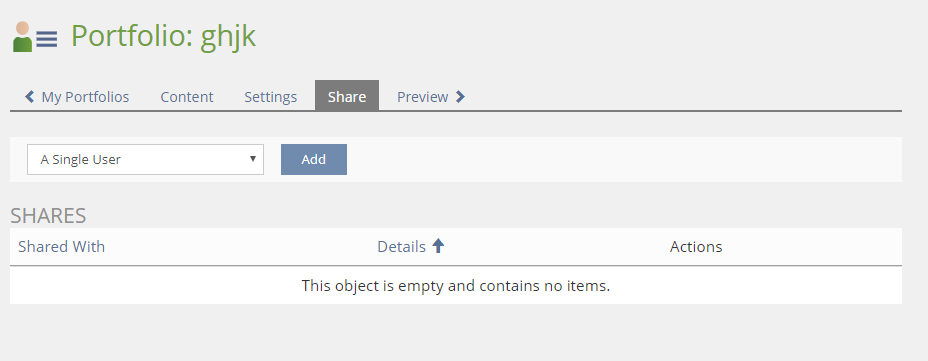Sort by the Shared With column header
The image size is (928, 361).
click(62, 246)
